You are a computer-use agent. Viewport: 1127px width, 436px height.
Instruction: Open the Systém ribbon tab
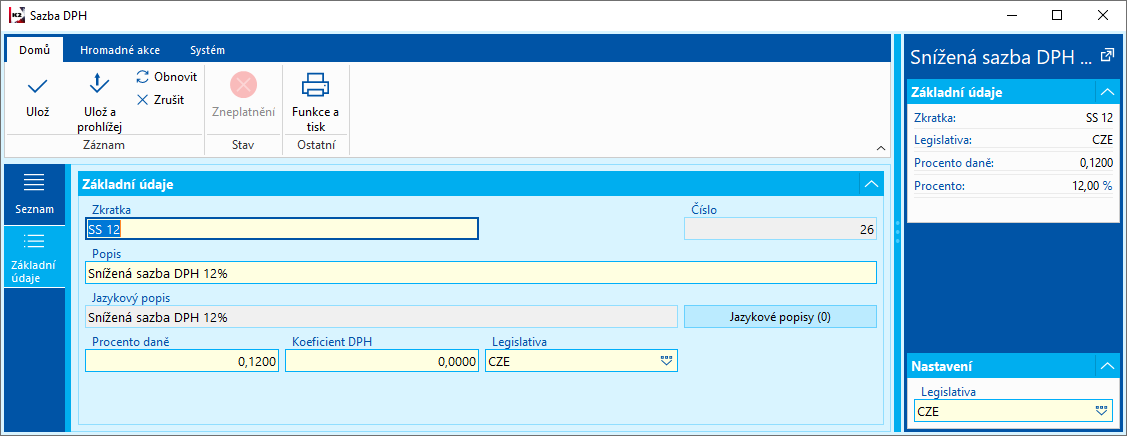[208, 50]
